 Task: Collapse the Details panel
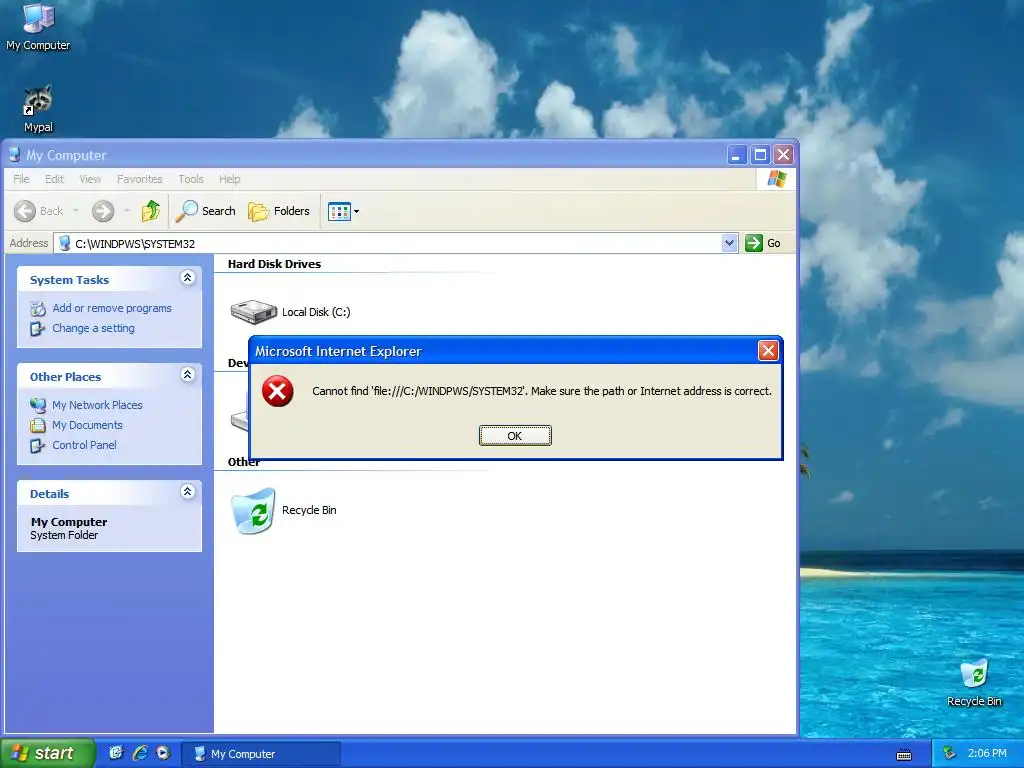click(187, 491)
